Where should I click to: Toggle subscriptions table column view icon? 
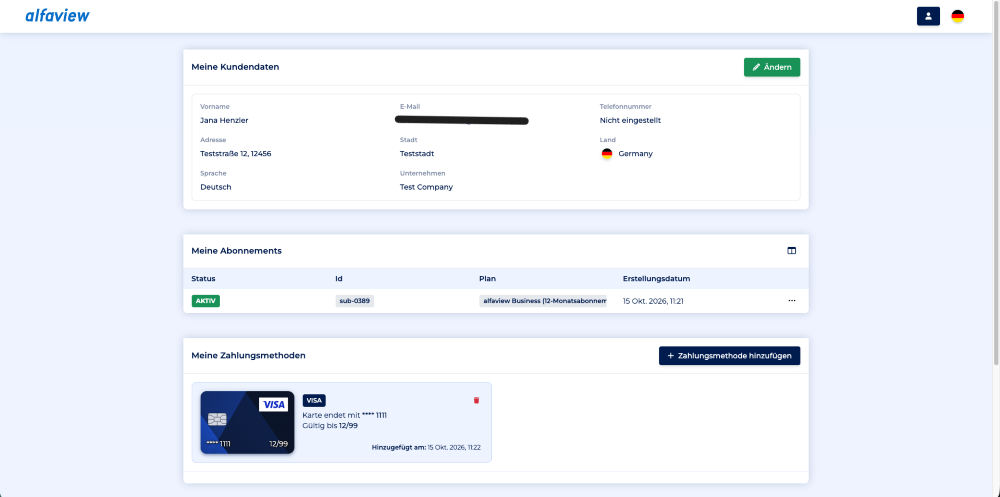tap(791, 251)
